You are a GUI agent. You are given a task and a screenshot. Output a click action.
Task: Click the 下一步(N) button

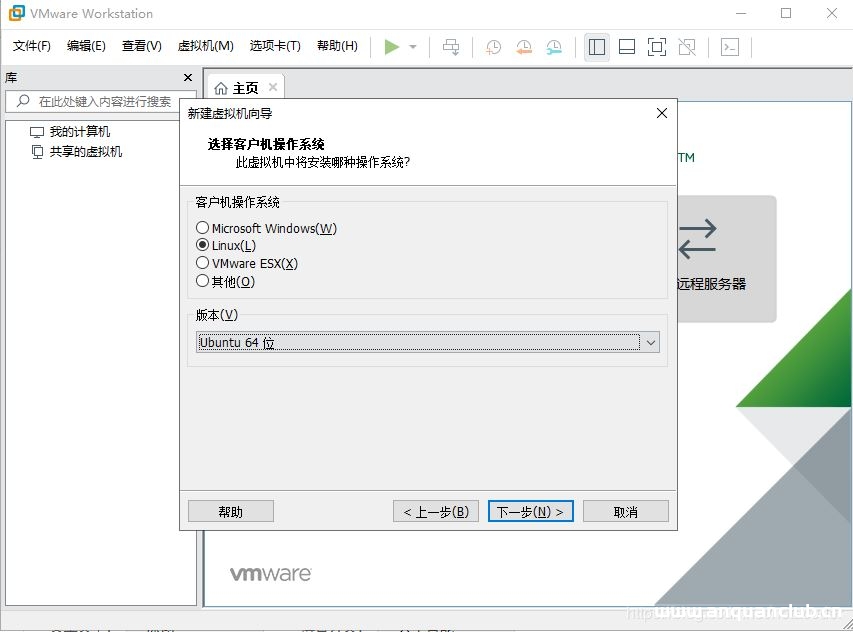(x=529, y=510)
